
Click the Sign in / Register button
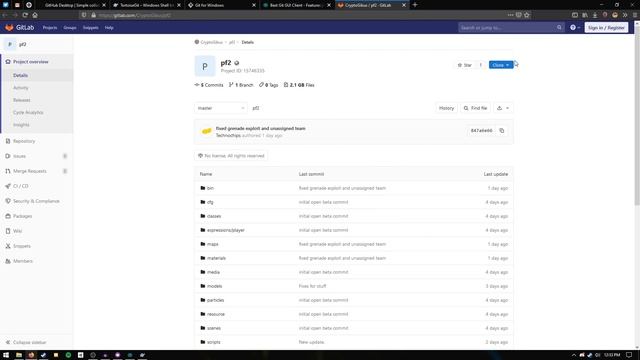point(606,27)
